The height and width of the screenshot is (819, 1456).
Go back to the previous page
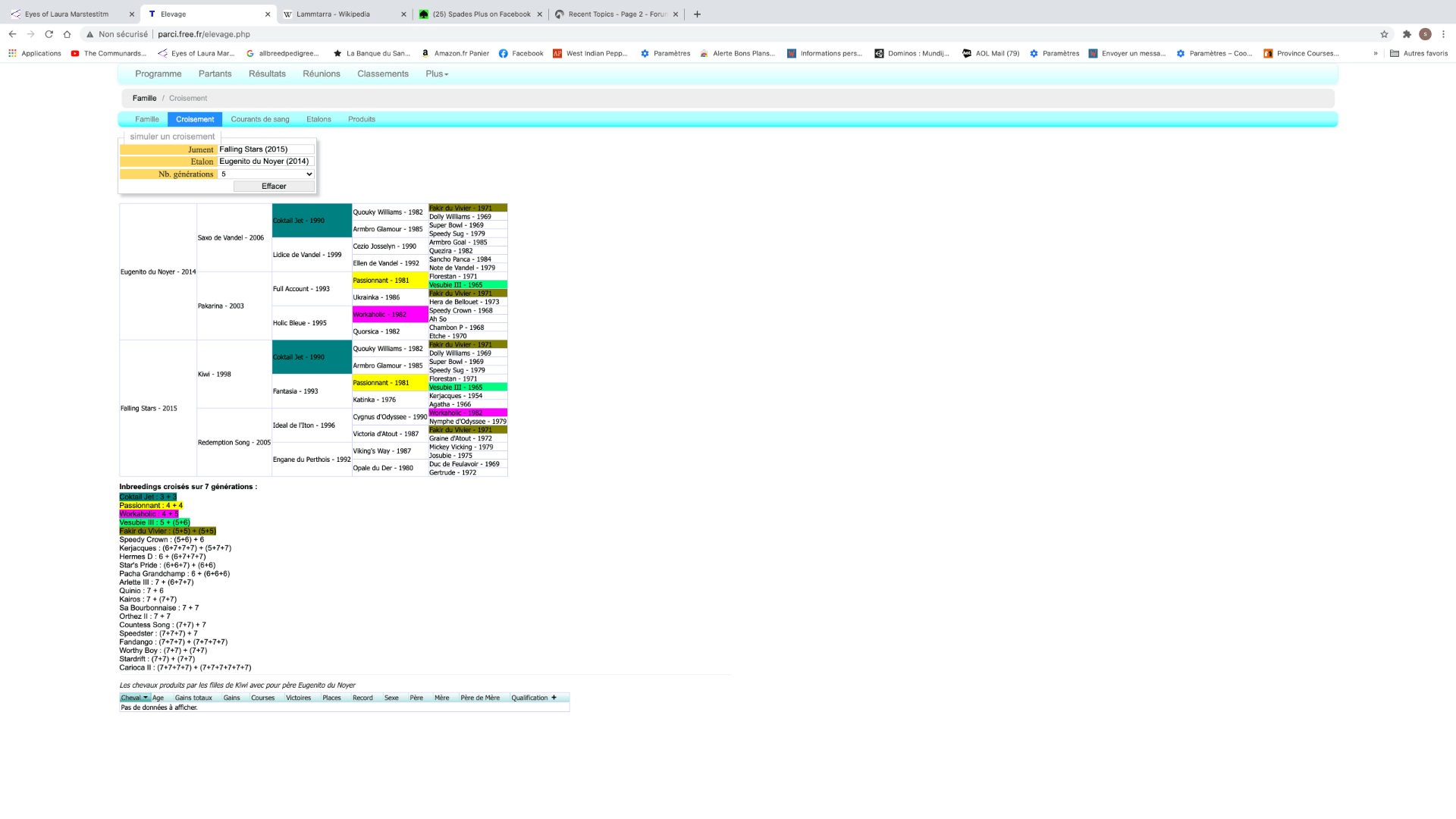pyautogui.click(x=12, y=34)
